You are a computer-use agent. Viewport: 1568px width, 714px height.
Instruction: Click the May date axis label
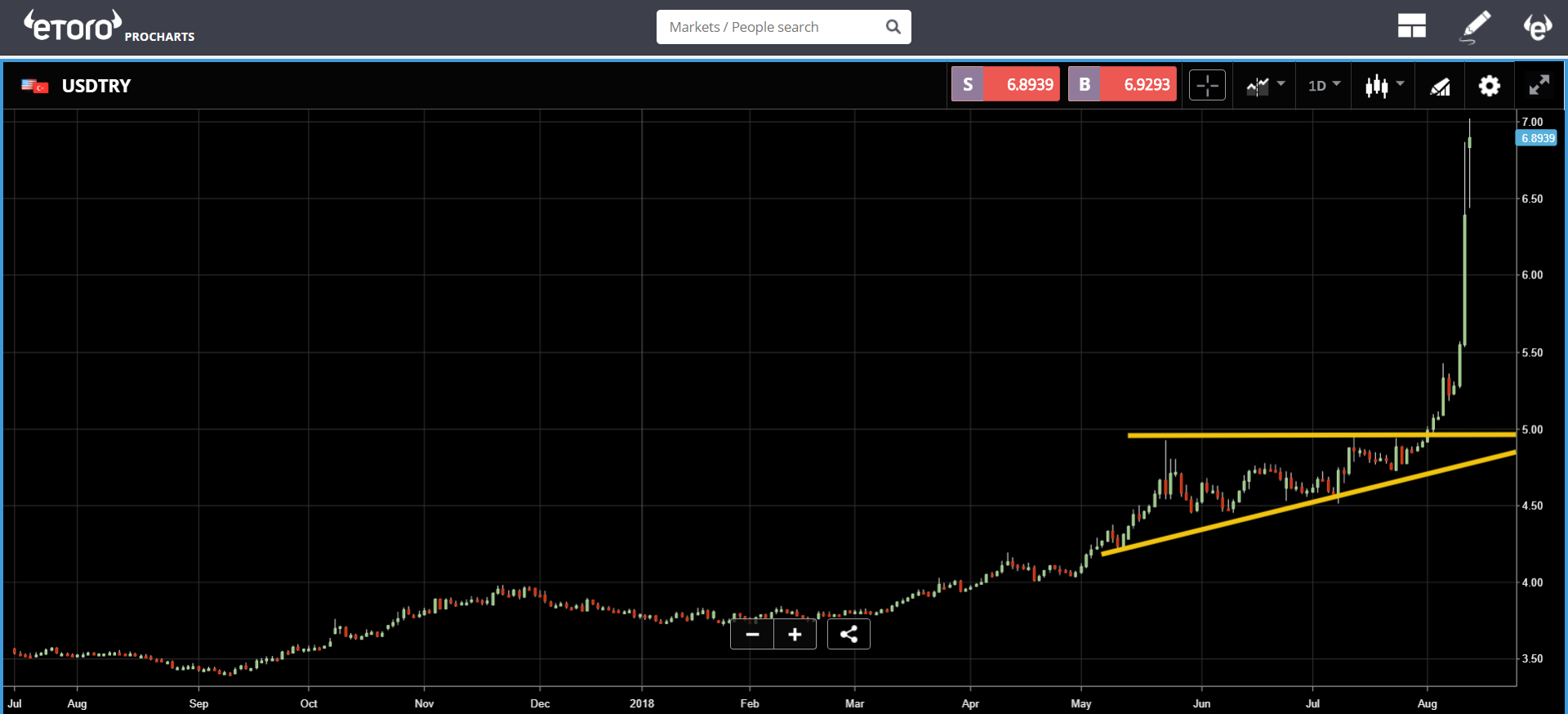coord(1081,703)
